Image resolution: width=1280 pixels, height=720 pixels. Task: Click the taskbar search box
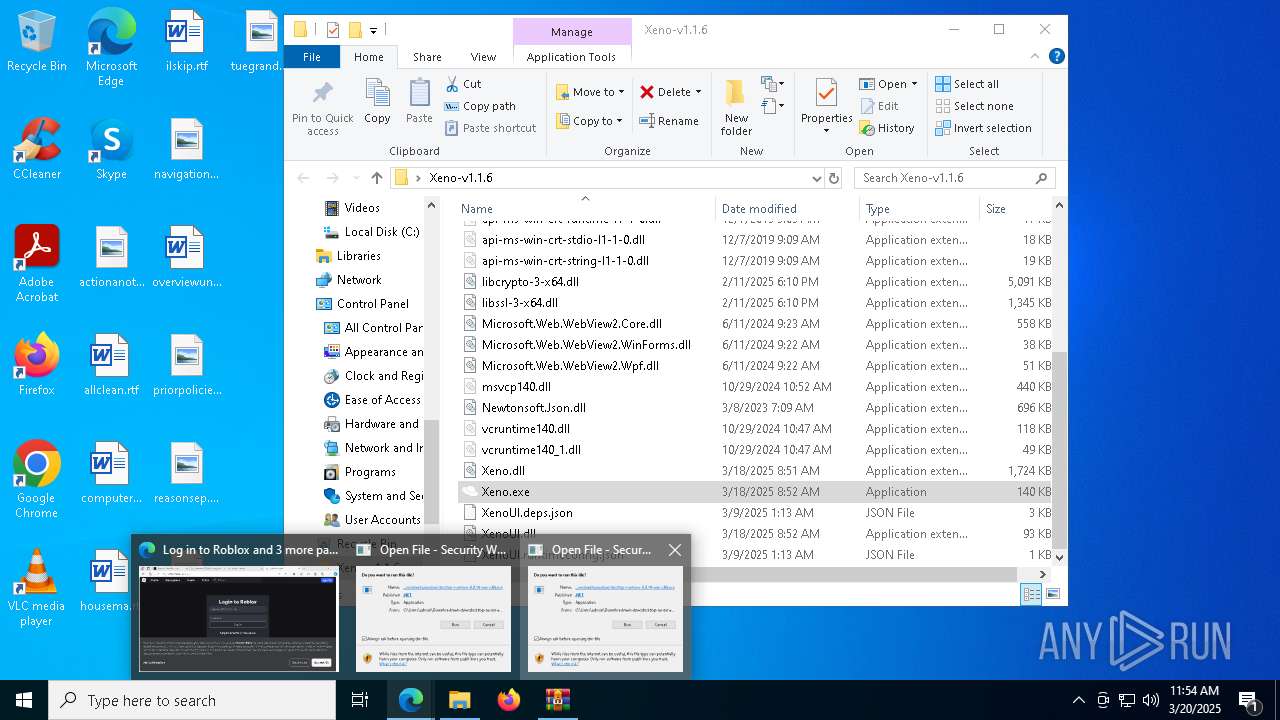(192, 700)
